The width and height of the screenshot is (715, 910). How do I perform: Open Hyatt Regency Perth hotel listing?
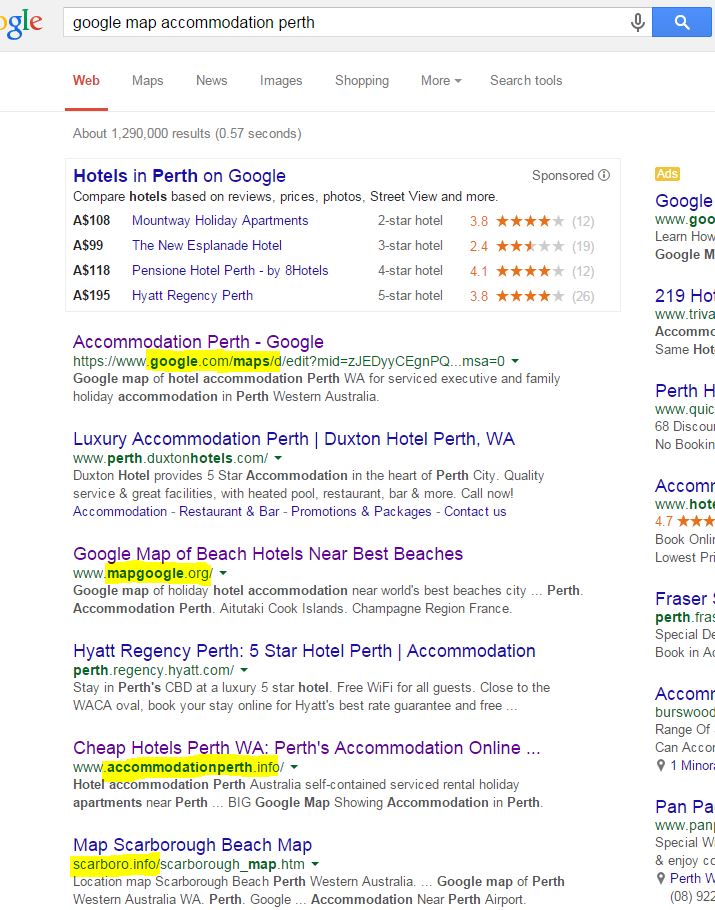click(192, 295)
